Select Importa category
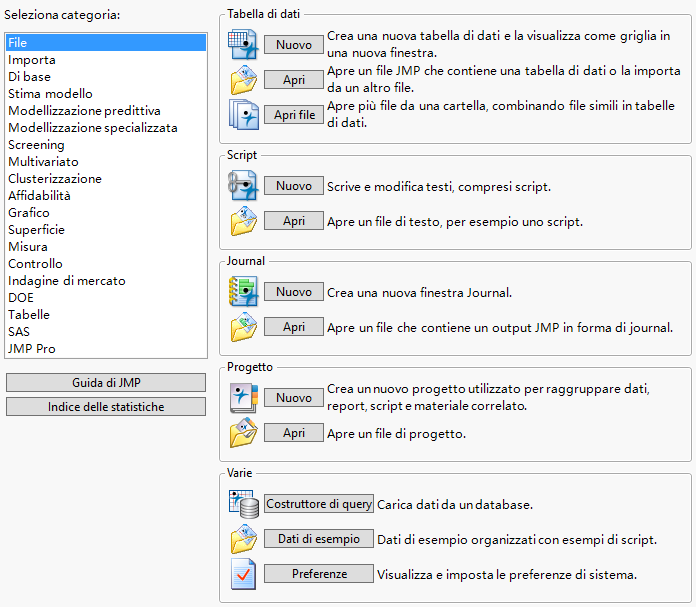Image resolution: width=696 pixels, height=607 pixels. [106, 60]
